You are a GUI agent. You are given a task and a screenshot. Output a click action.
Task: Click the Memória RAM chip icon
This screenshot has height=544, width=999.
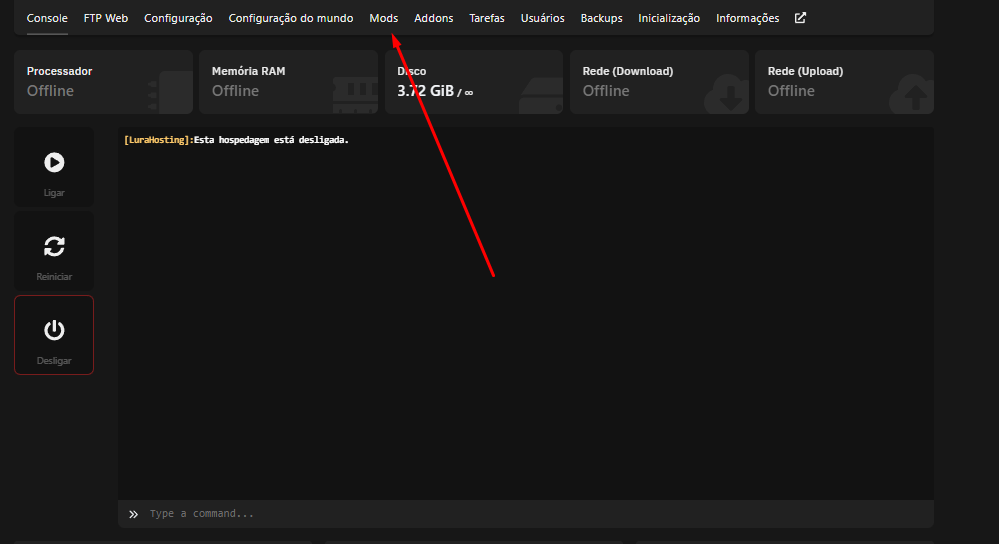tap(354, 93)
